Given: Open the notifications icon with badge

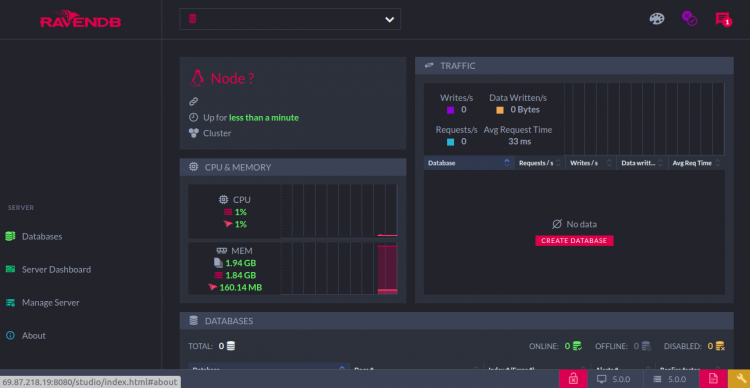Looking at the screenshot, I should [x=723, y=20].
